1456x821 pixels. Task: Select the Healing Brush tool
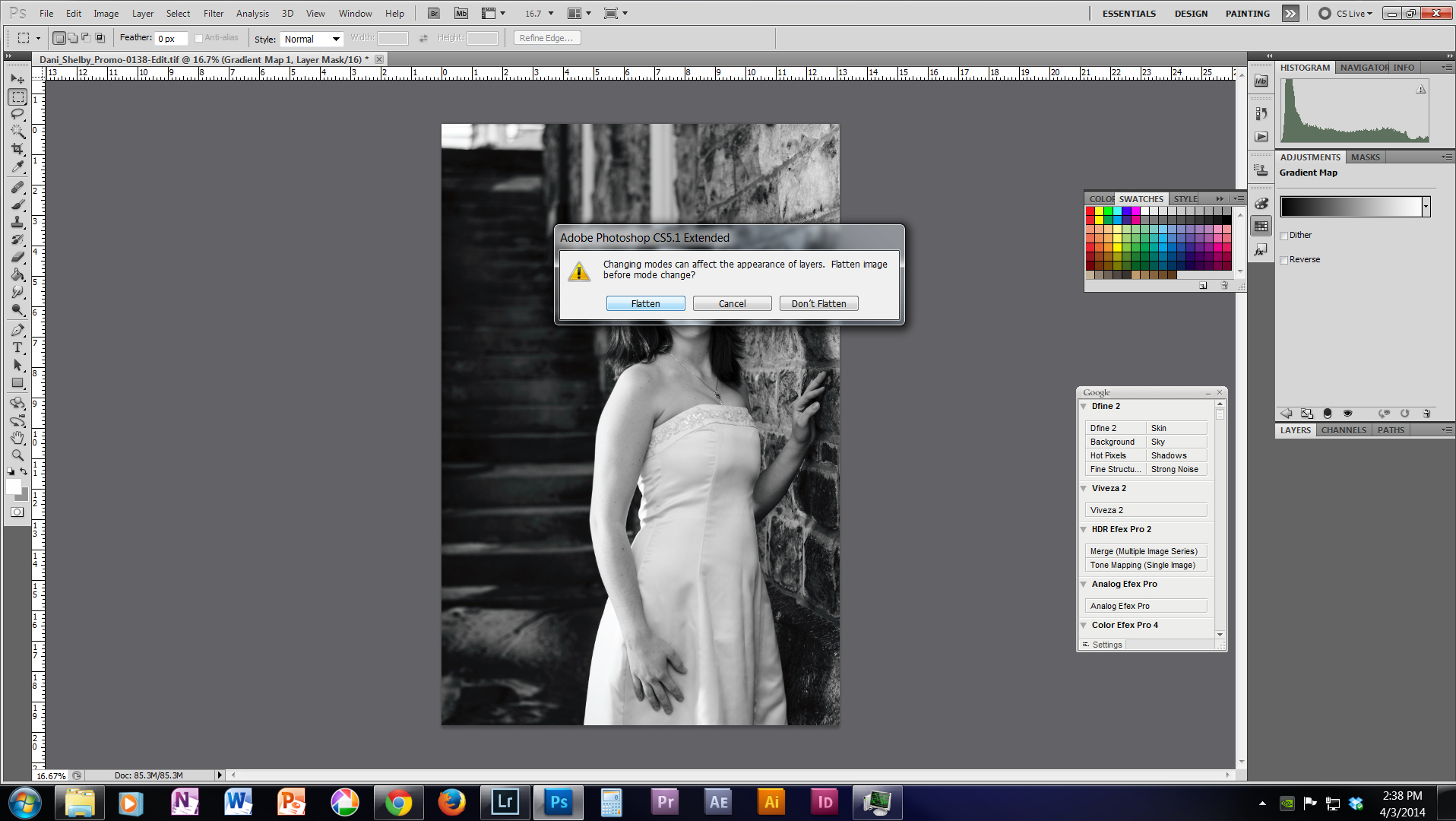point(17,187)
